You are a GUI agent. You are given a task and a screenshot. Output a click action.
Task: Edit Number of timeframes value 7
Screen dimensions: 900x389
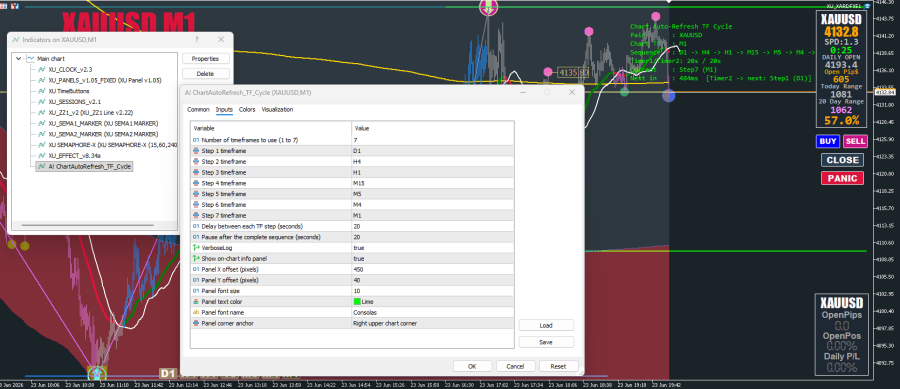coord(433,140)
